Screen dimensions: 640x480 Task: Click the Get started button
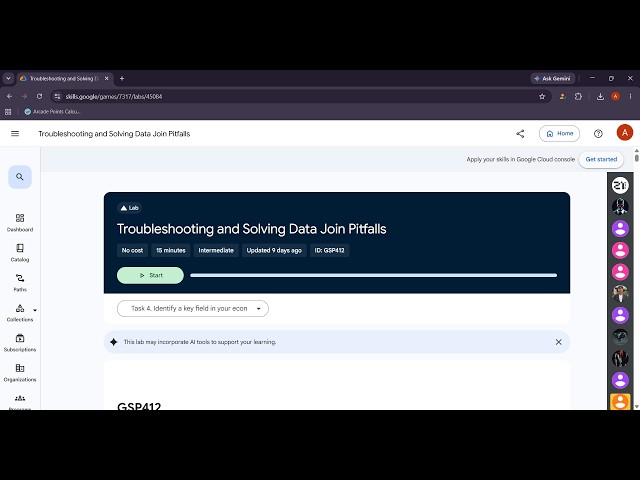coord(601,160)
